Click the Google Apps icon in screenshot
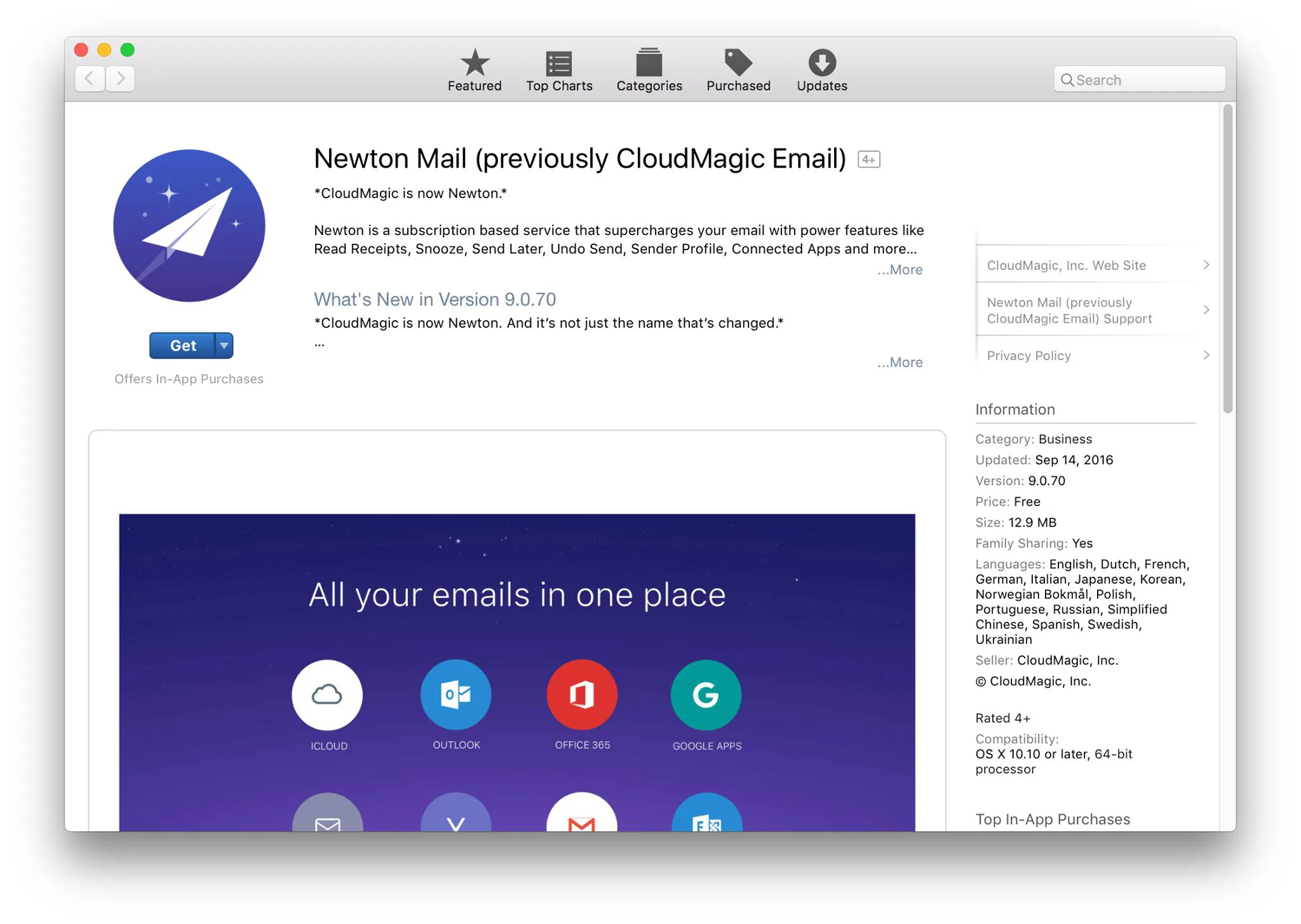 tap(706, 695)
